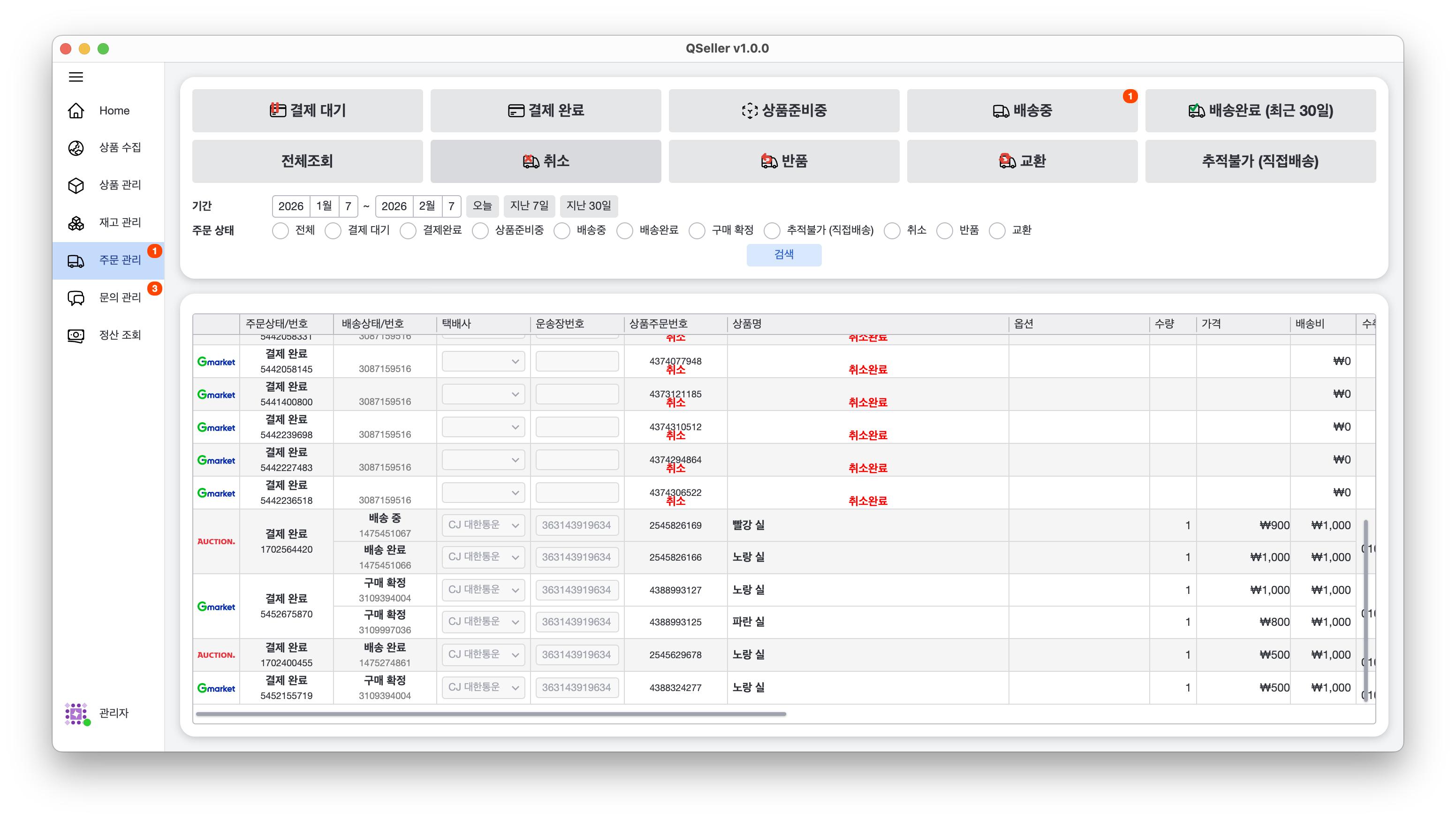Open courier dropdown for order 5442227483
Image resolution: width=1456 pixels, height=821 pixels.
tap(483, 460)
